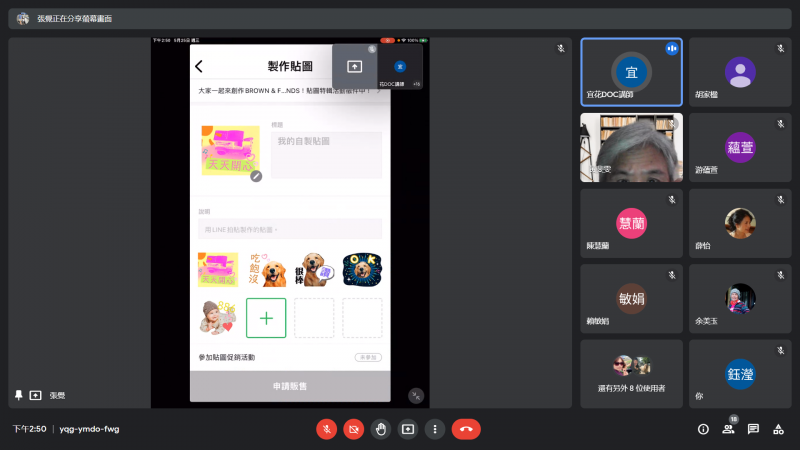800x450 pixels.
Task: Unpin the shared presentation pin icon
Action: pos(18,395)
